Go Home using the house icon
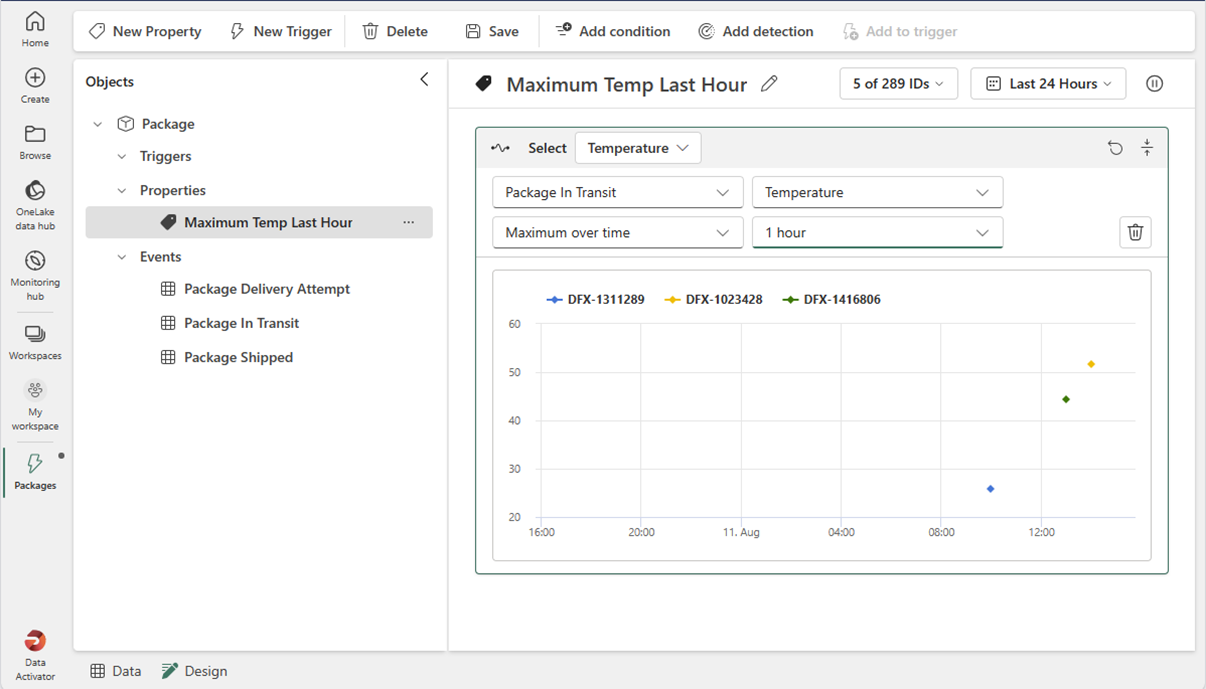Viewport: 1206px width, 689px height. [x=35, y=24]
